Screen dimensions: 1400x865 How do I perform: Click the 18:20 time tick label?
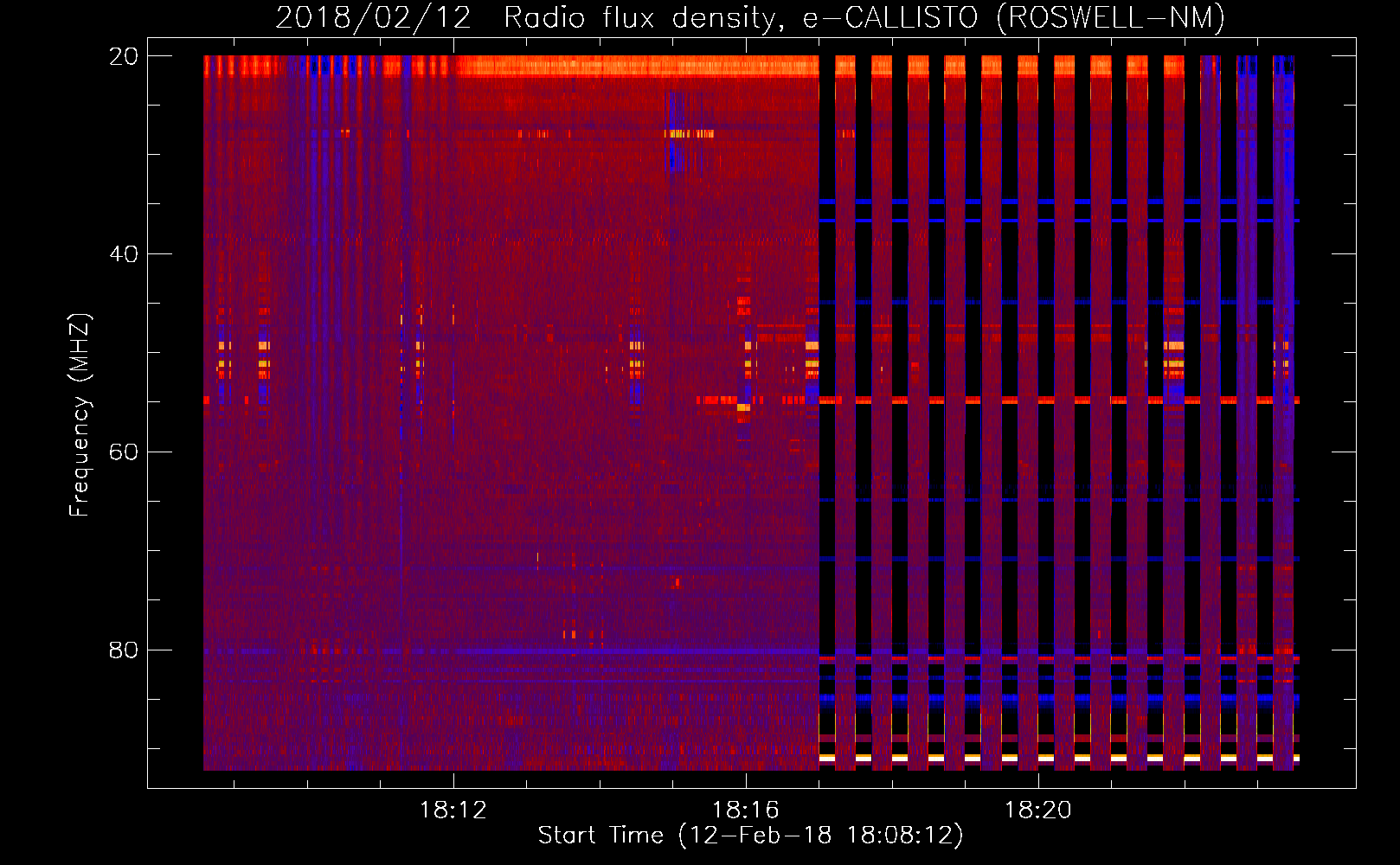click(x=1037, y=811)
